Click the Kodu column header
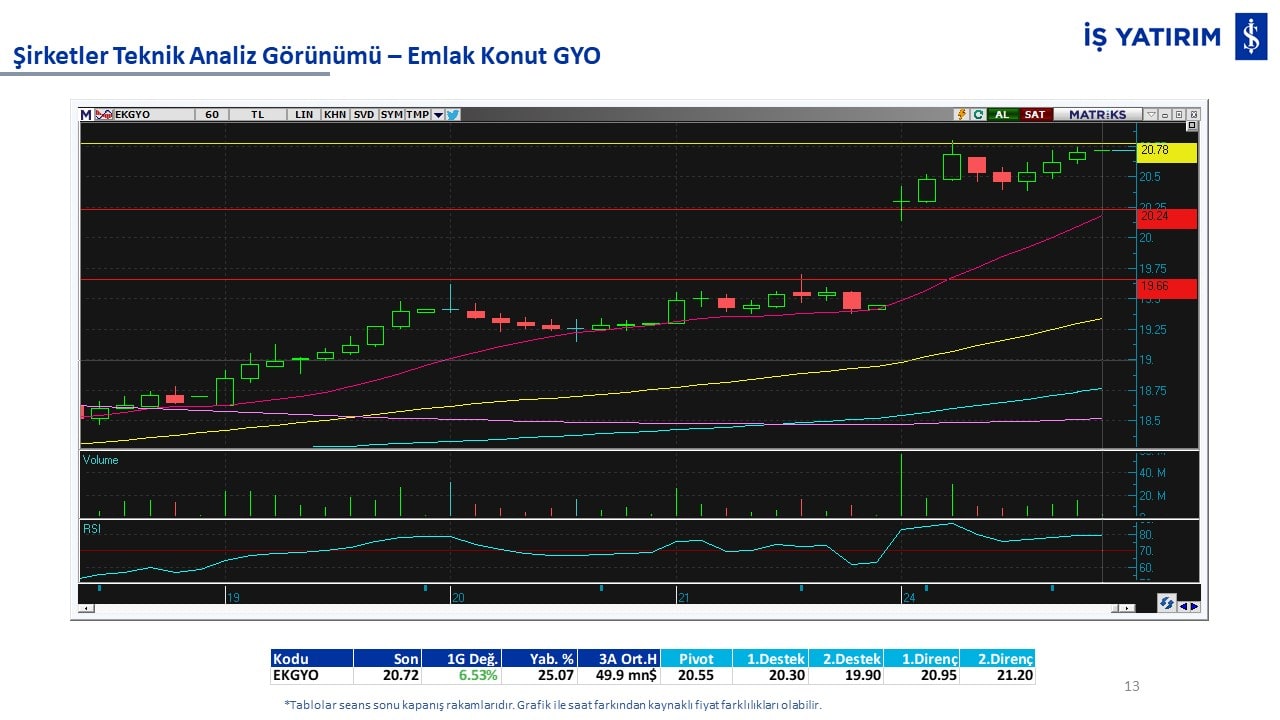This screenshot has width=1280, height=720. (x=312, y=658)
